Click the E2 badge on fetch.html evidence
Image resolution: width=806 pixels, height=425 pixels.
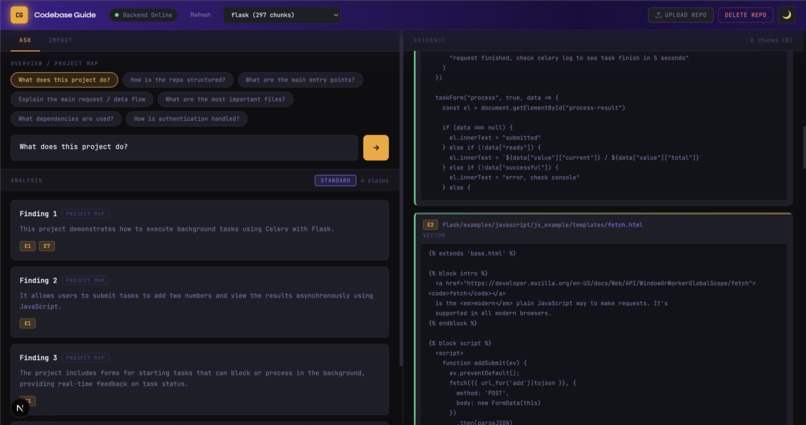[430, 225]
